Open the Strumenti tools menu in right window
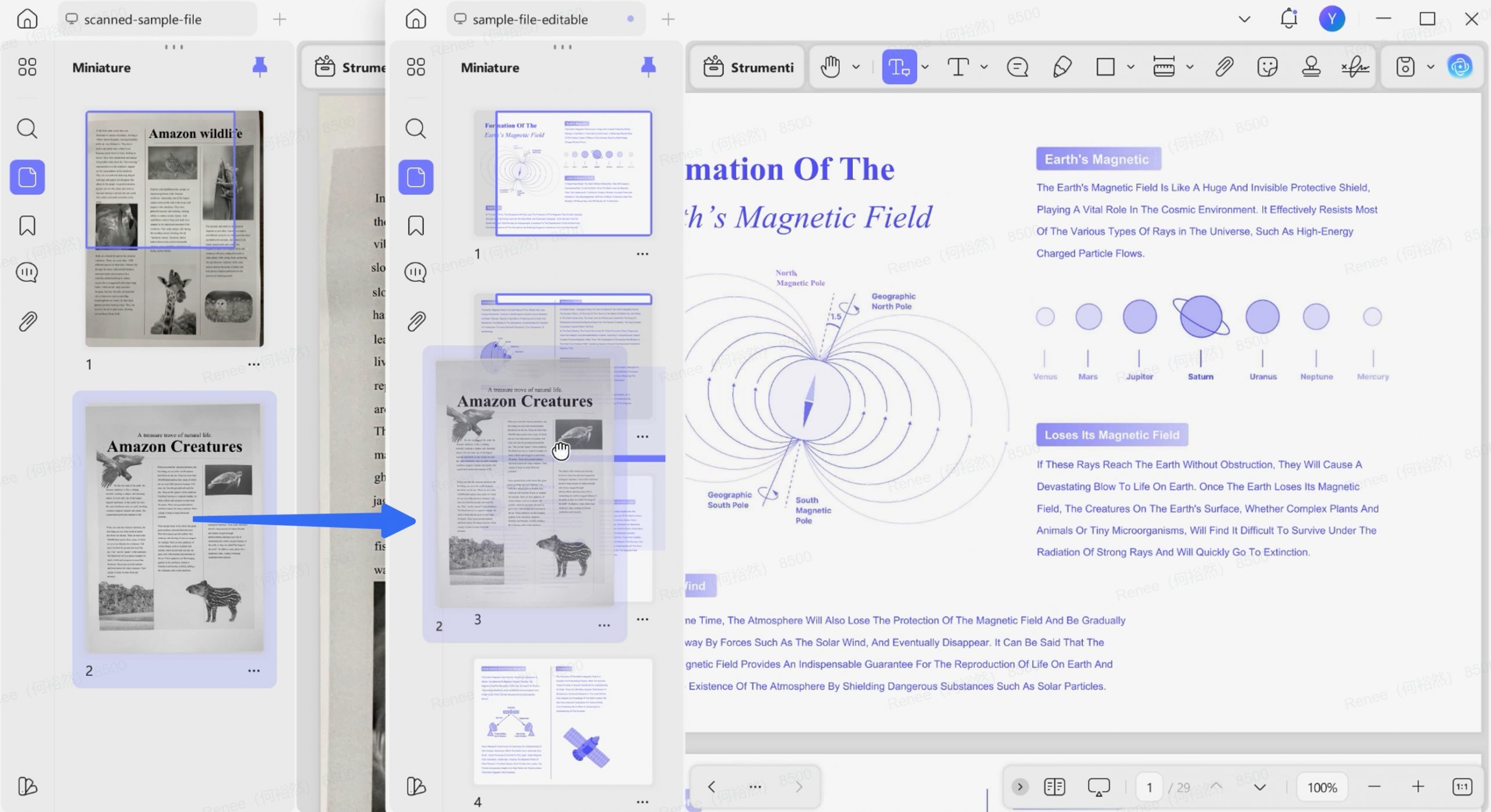 pyautogui.click(x=748, y=68)
